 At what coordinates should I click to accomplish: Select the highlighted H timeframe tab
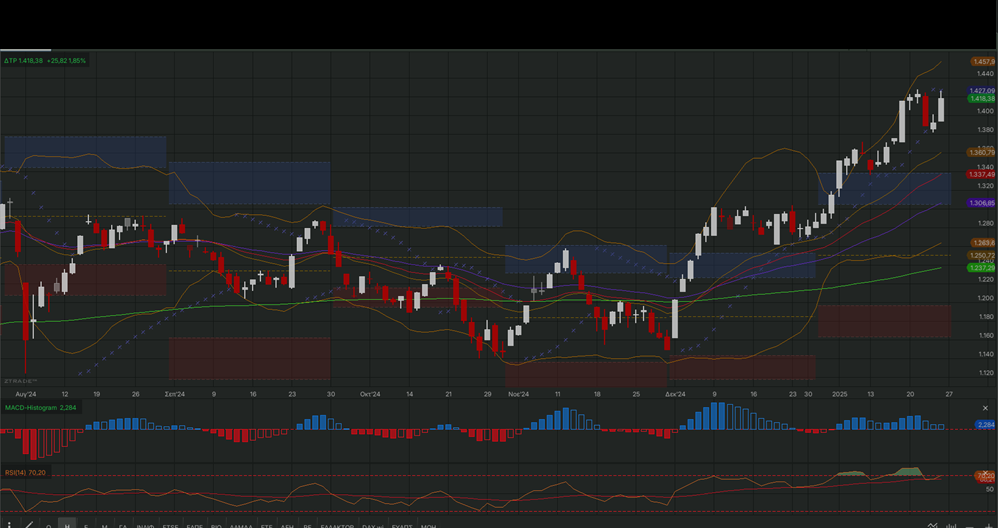(x=67, y=524)
